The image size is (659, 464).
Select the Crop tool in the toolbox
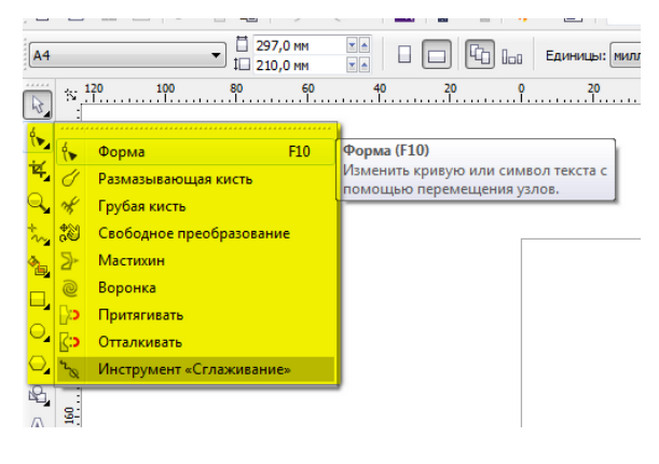[x=39, y=170]
